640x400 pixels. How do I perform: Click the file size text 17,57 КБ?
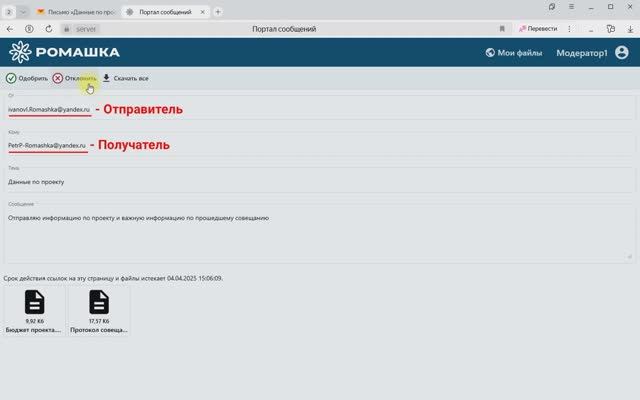99,321
